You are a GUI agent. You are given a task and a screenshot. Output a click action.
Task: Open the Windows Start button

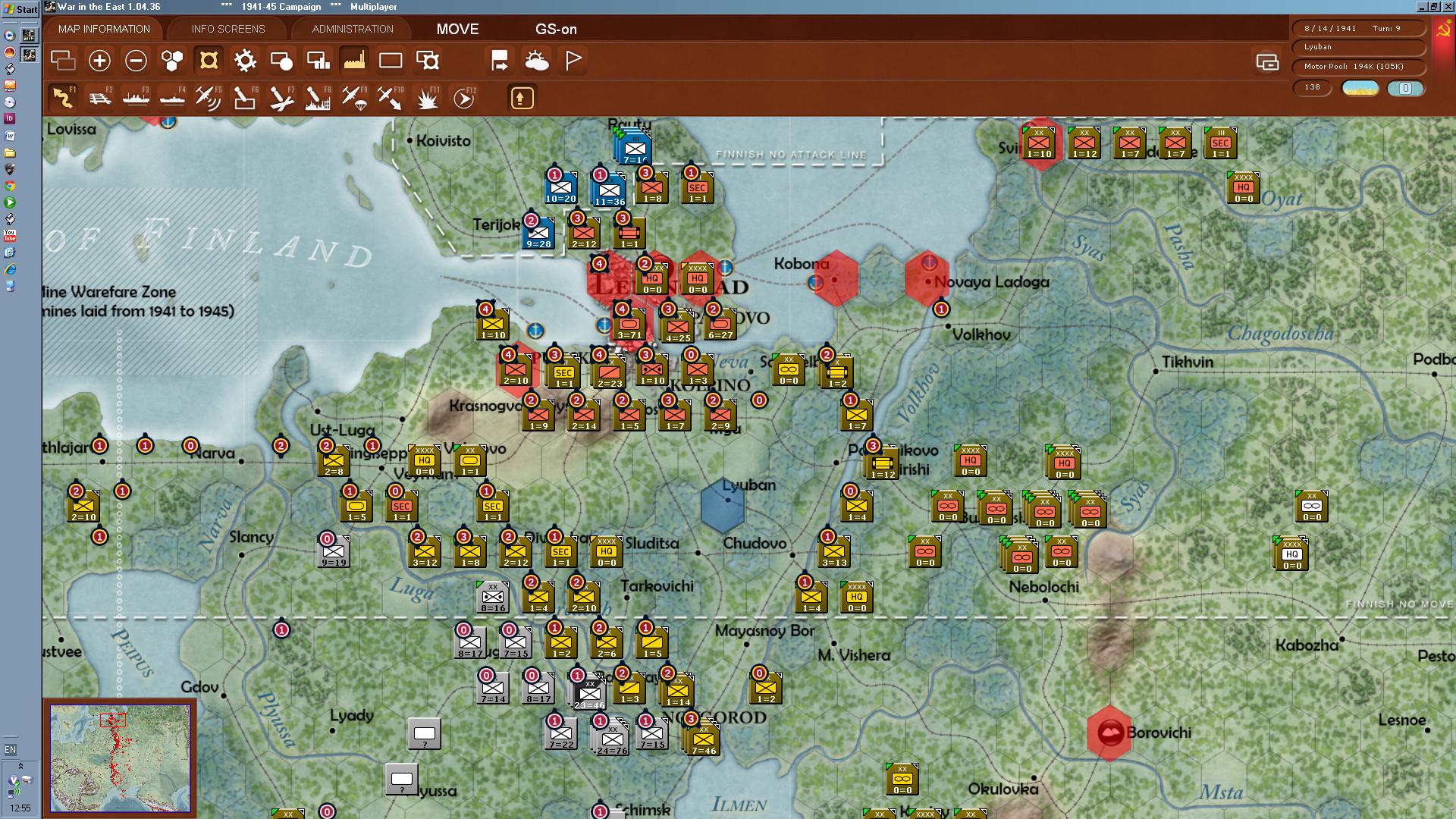point(20,8)
